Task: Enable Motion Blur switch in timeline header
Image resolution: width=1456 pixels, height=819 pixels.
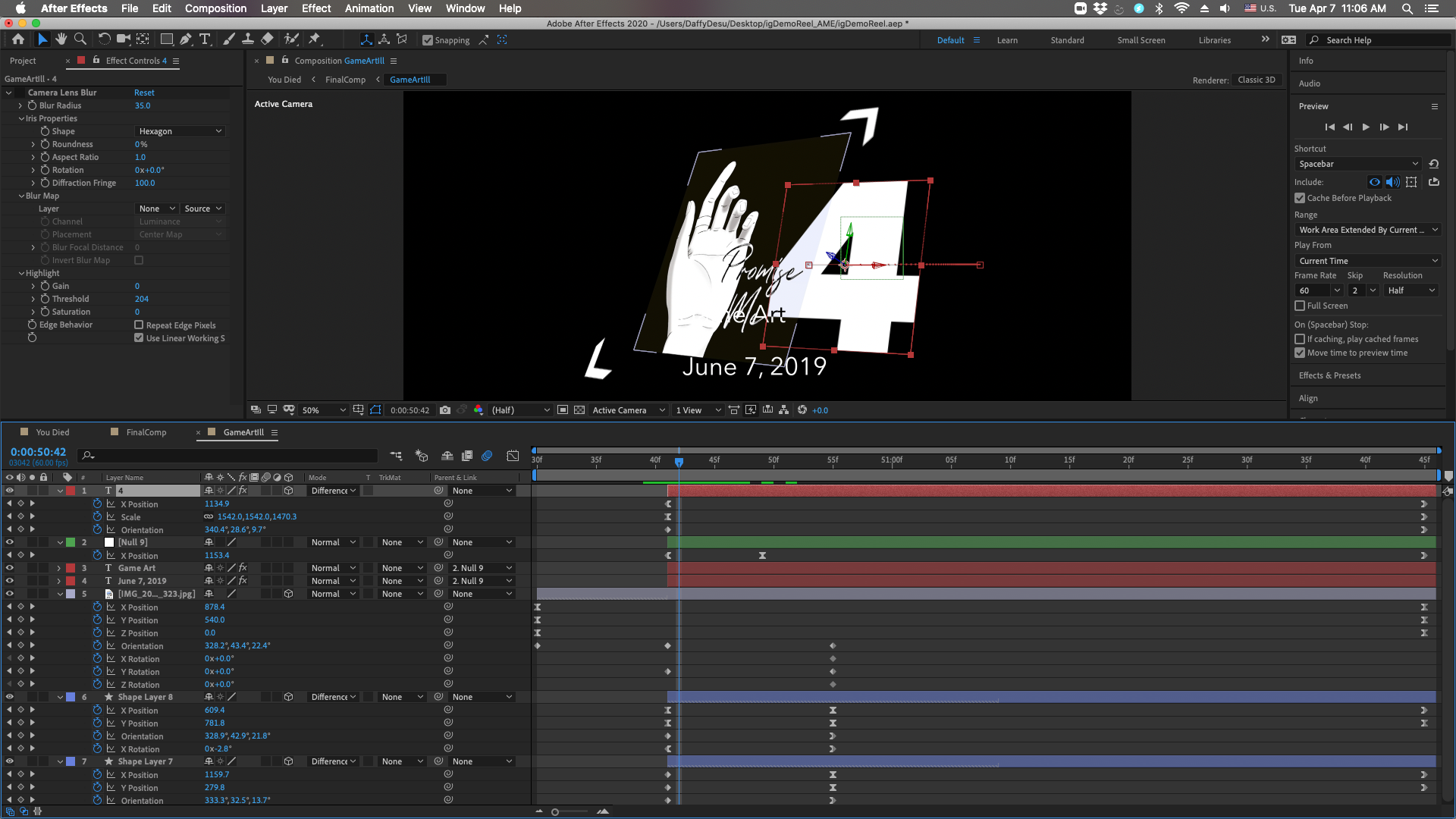Action: 487,456
